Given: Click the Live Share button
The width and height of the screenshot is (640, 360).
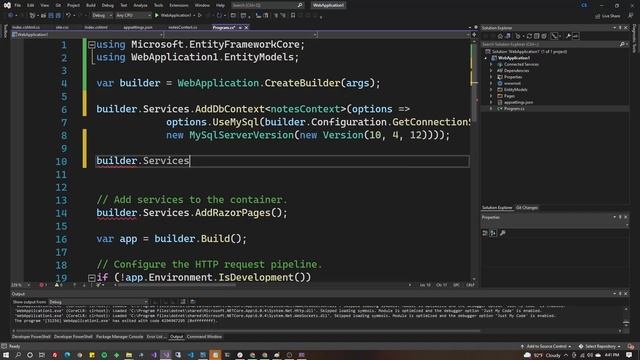Looking at the screenshot, I should point(607,16).
